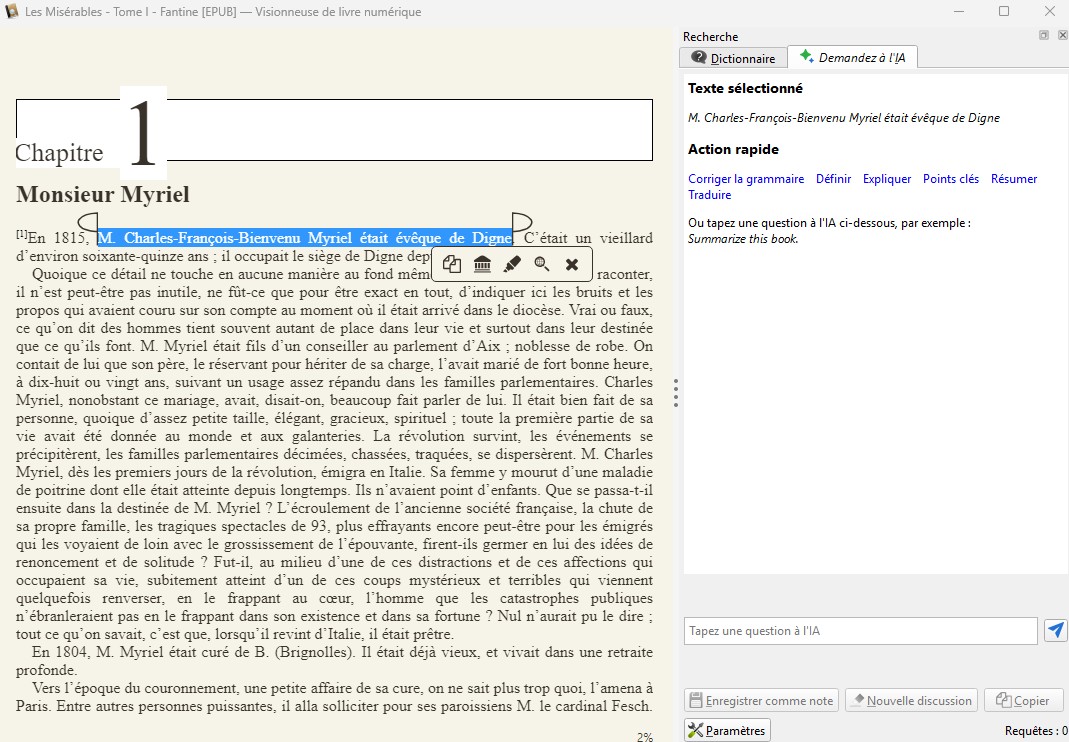Start a Nouvelle discussion

(x=910, y=701)
